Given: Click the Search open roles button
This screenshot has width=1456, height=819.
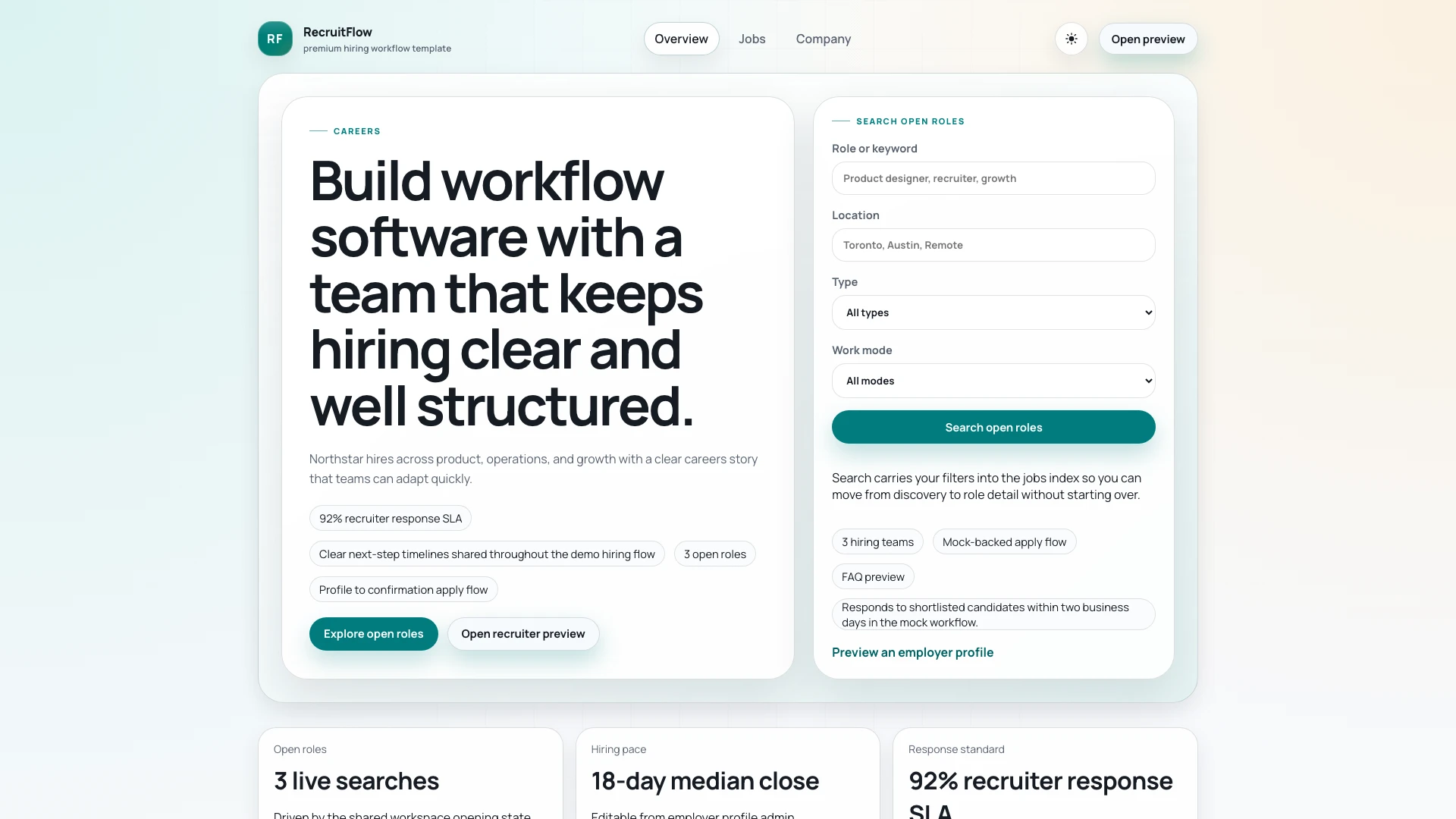Looking at the screenshot, I should 993,427.
